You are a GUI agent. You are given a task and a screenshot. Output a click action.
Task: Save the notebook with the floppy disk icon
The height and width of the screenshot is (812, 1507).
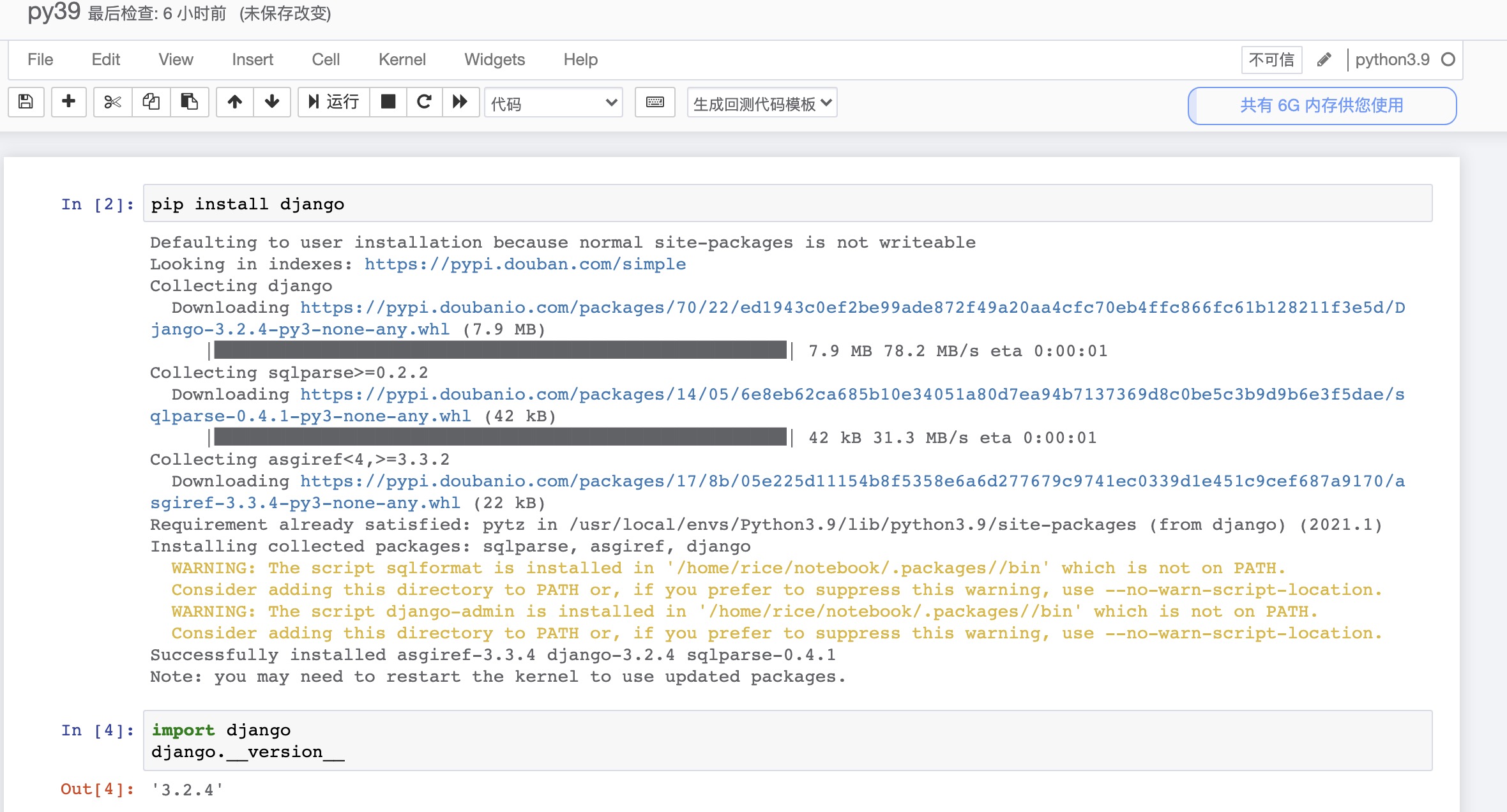click(26, 102)
